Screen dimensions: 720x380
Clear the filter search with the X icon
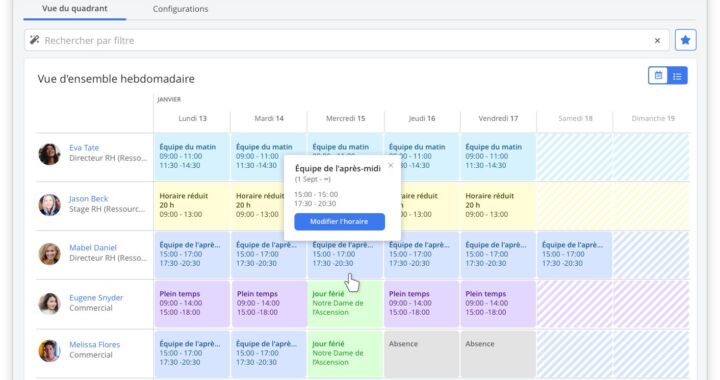coord(657,41)
